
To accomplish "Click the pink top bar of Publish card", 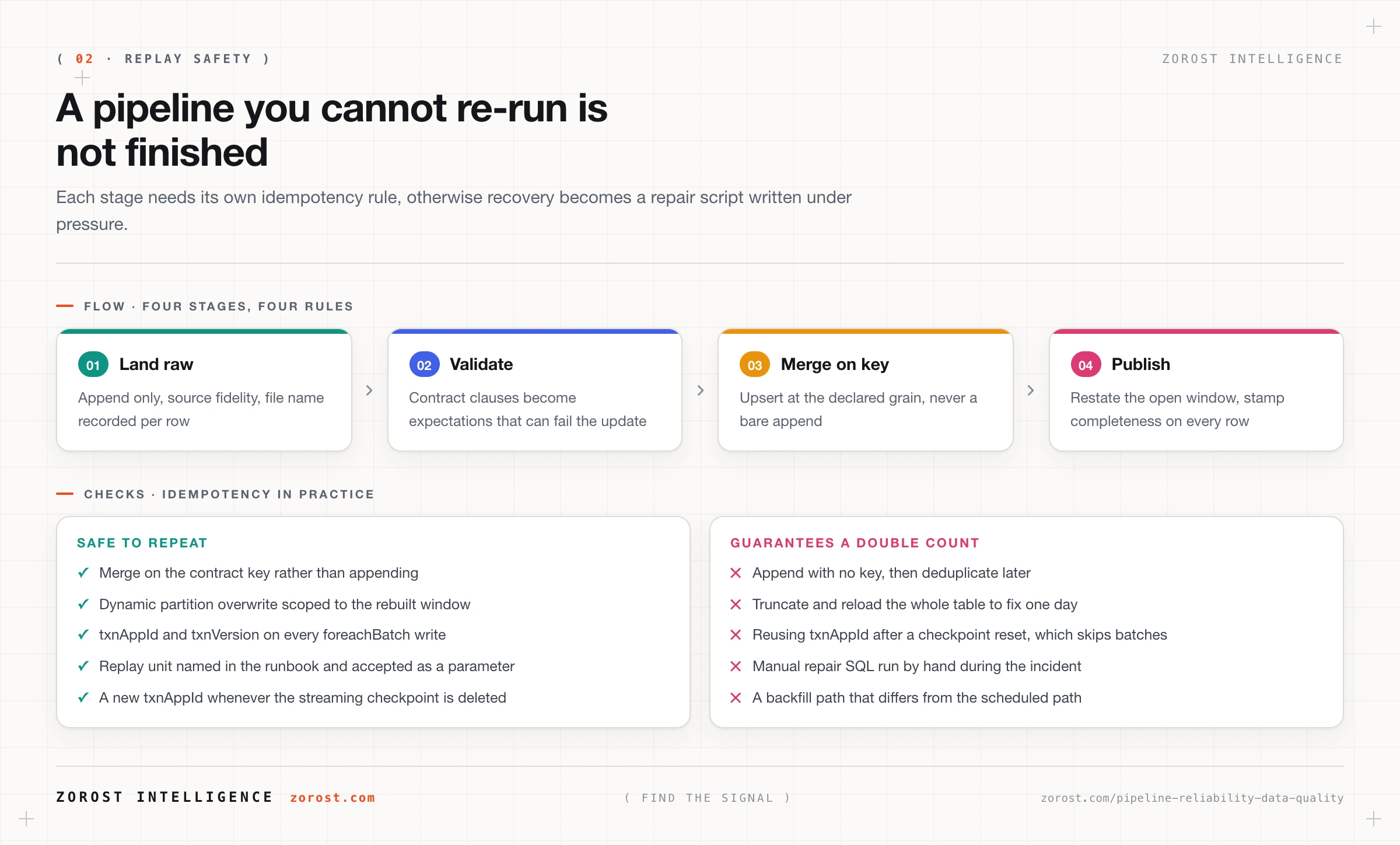I will [x=1196, y=331].
